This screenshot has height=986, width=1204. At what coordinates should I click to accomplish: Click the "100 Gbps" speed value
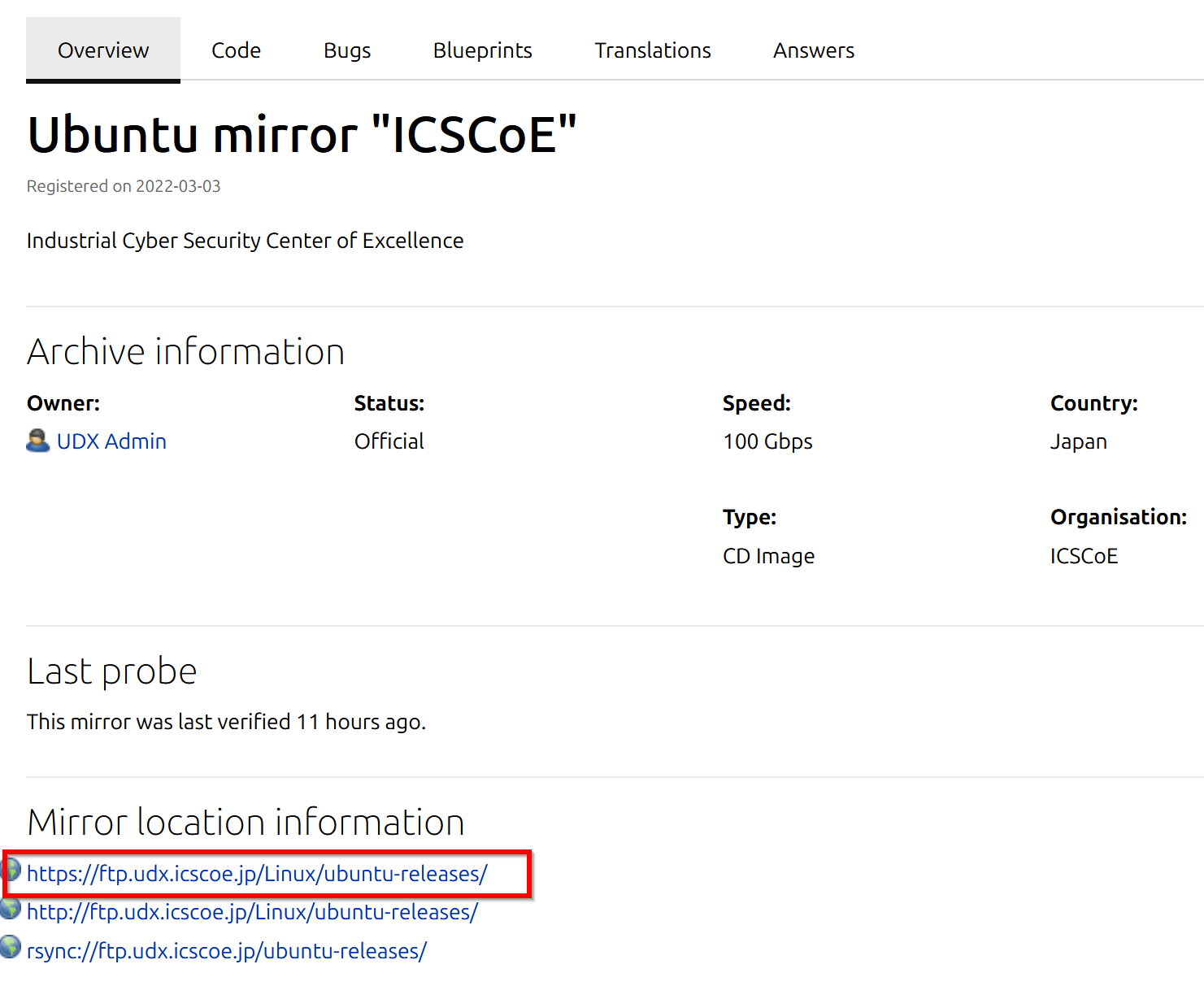tap(767, 441)
